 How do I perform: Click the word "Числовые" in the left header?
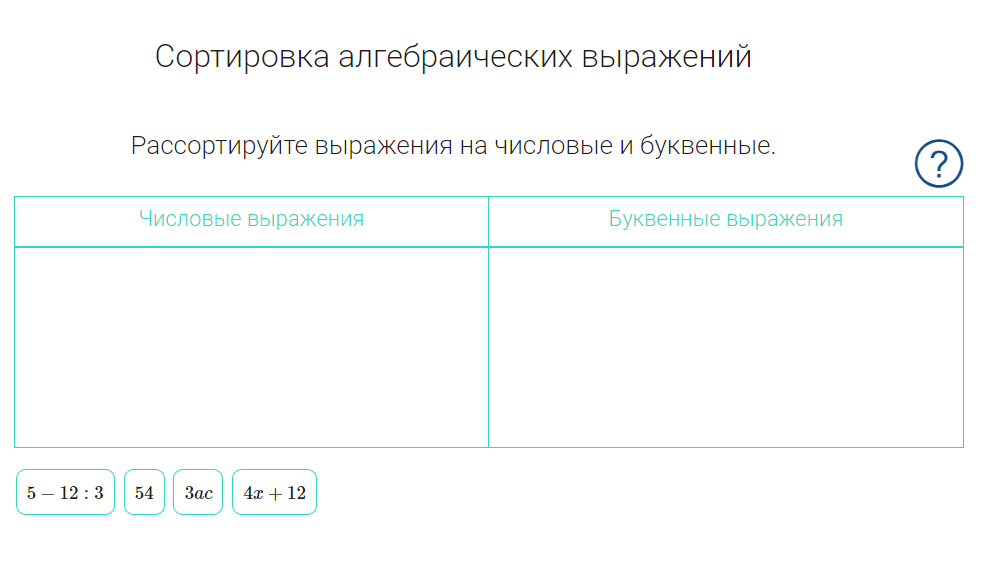click(190, 219)
